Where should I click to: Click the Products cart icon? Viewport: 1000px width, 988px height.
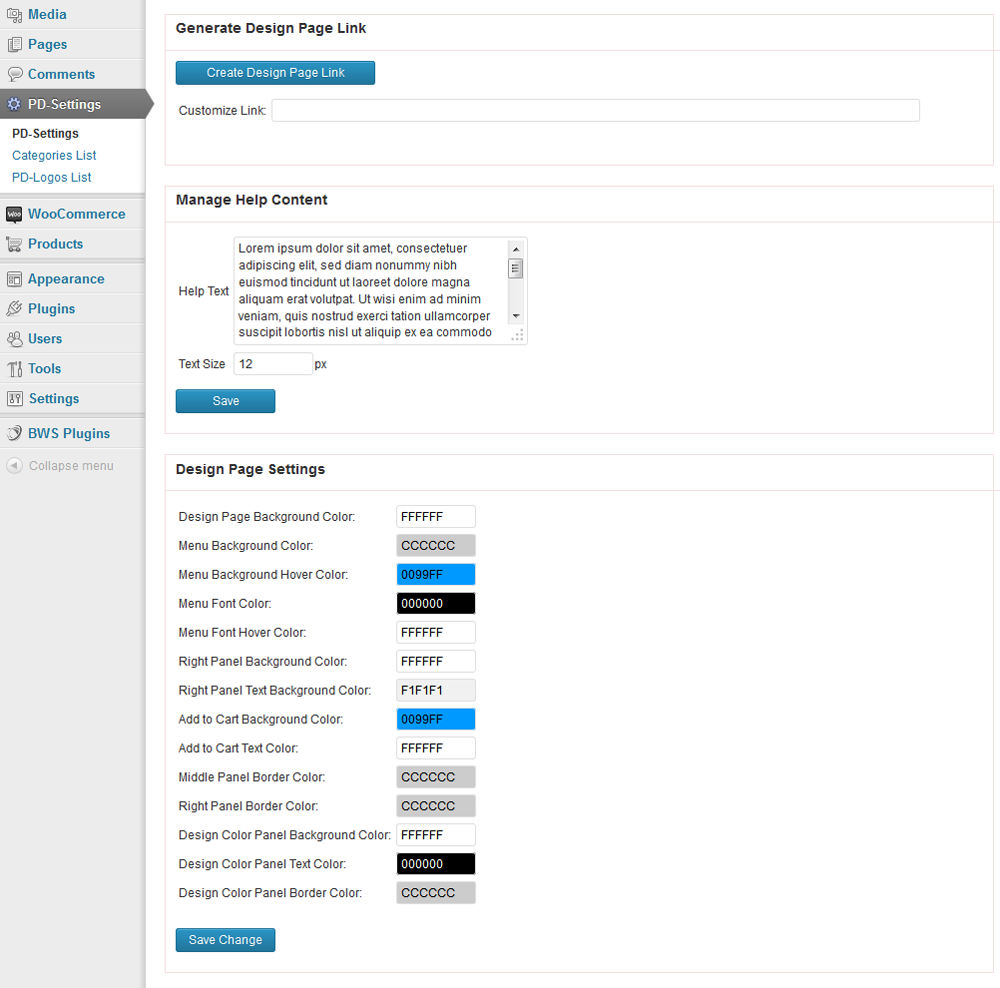(x=14, y=244)
